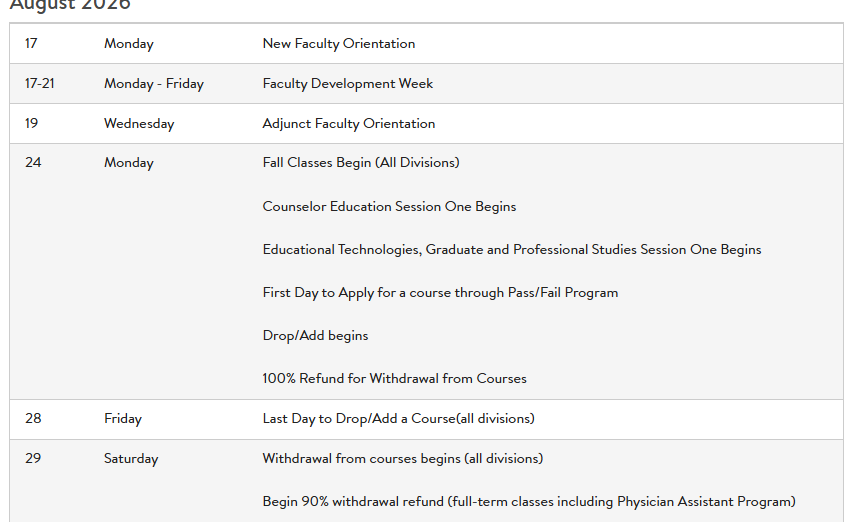Screen dimensions: 856x522
Task: Click the Saturday day cell
Action: (131, 459)
